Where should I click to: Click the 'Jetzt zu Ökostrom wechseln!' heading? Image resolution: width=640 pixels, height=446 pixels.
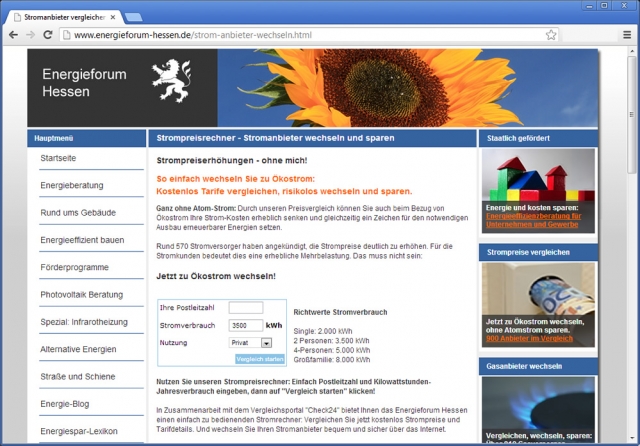[216, 276]
